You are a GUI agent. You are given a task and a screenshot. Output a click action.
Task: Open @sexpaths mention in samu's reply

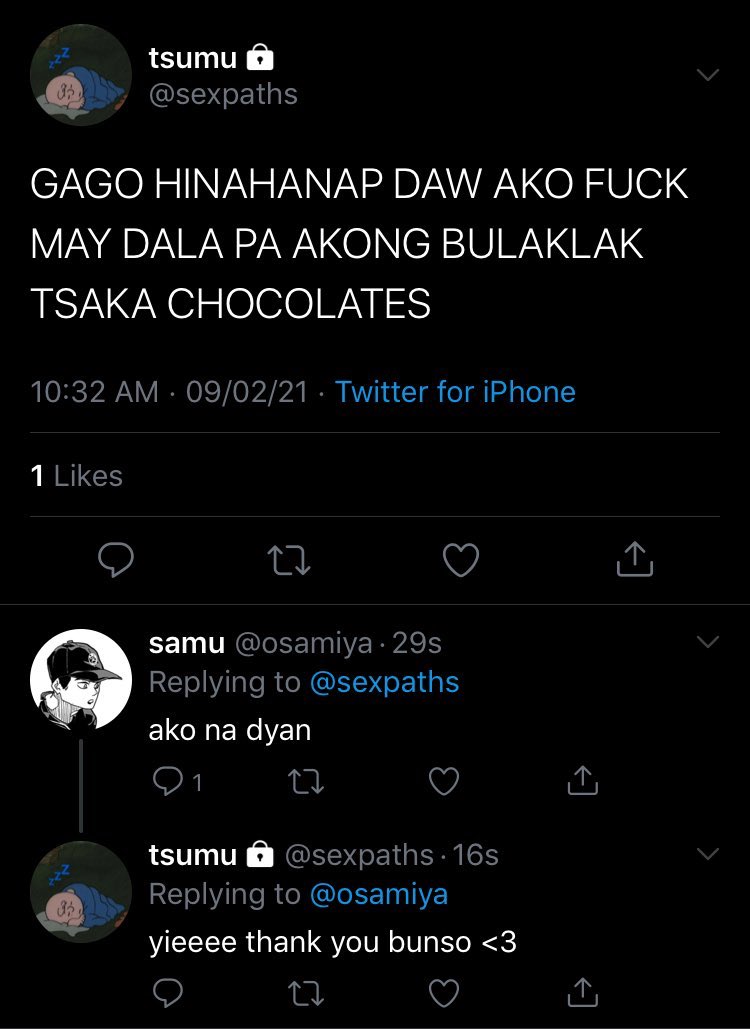(384, 682)
